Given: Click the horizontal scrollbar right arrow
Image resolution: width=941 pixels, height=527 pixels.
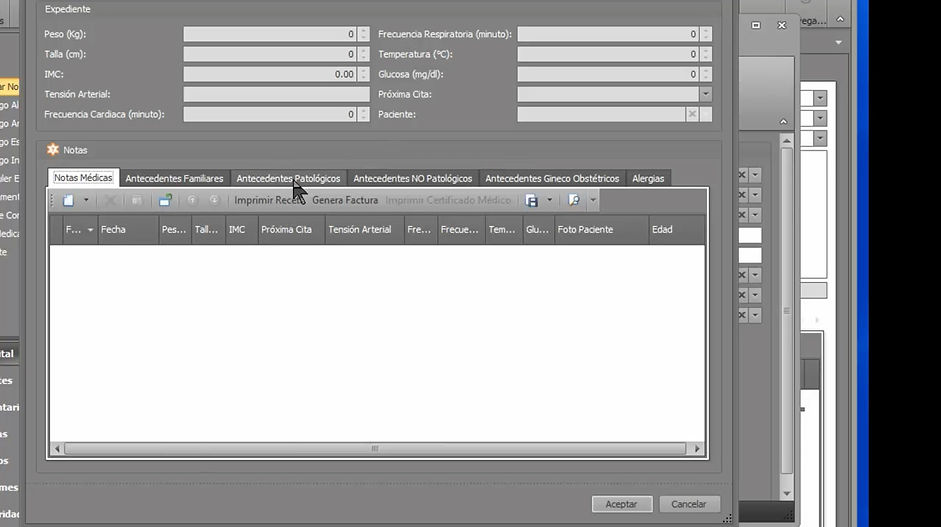Looking at the screenshot, I should tap(697, 448).
